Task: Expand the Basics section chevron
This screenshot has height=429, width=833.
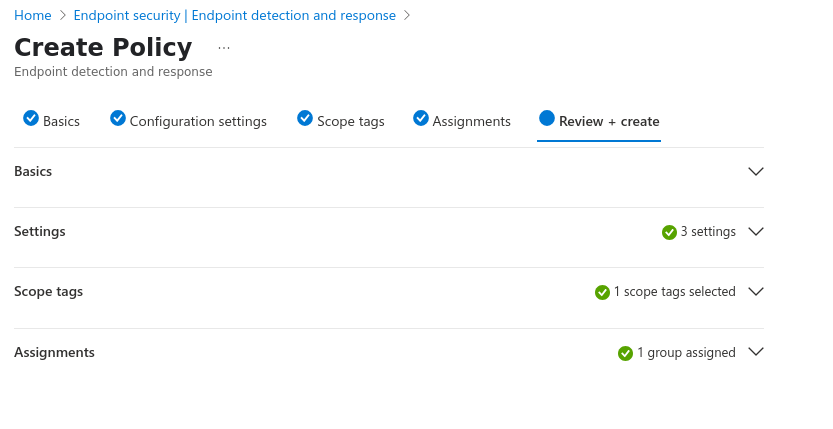Action: (x=756, y=171)
